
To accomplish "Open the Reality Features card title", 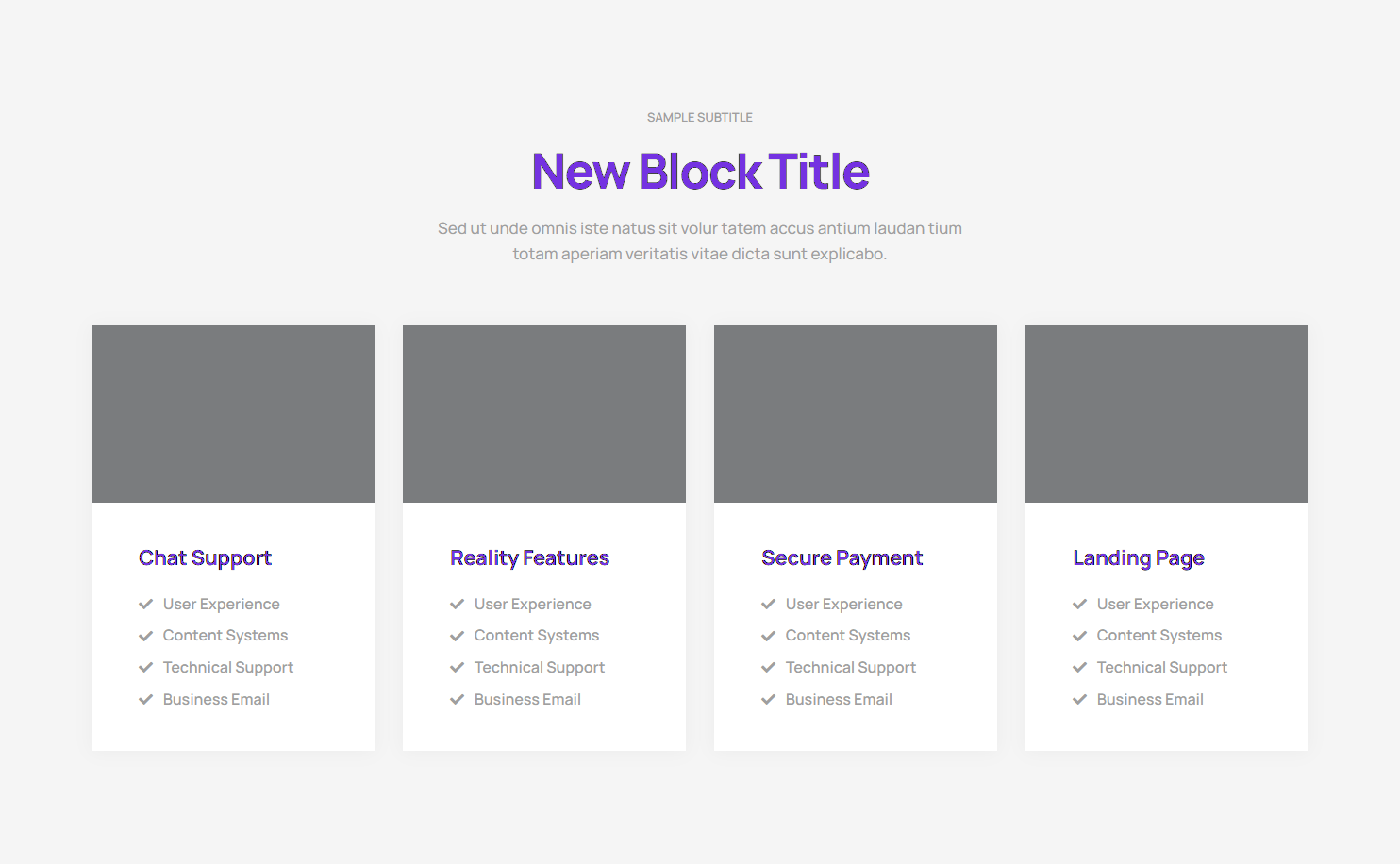I will click(529, 558).
